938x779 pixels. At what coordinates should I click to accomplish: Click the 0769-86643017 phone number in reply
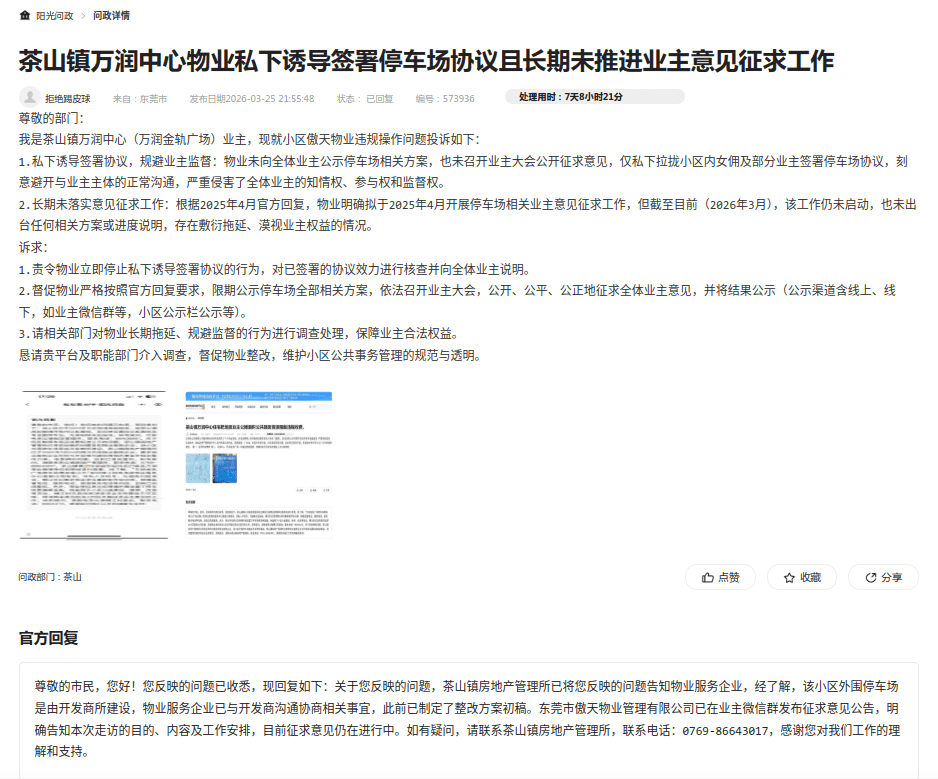point(726,731)
